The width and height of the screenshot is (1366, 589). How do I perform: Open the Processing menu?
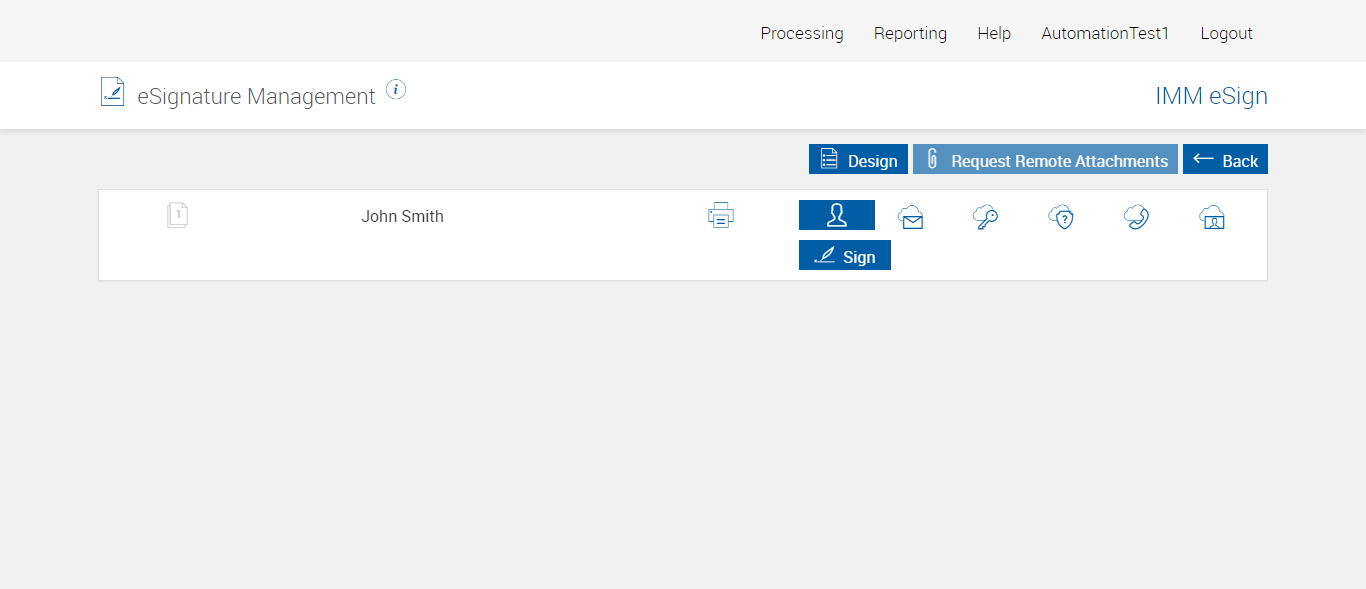point(802,33)
